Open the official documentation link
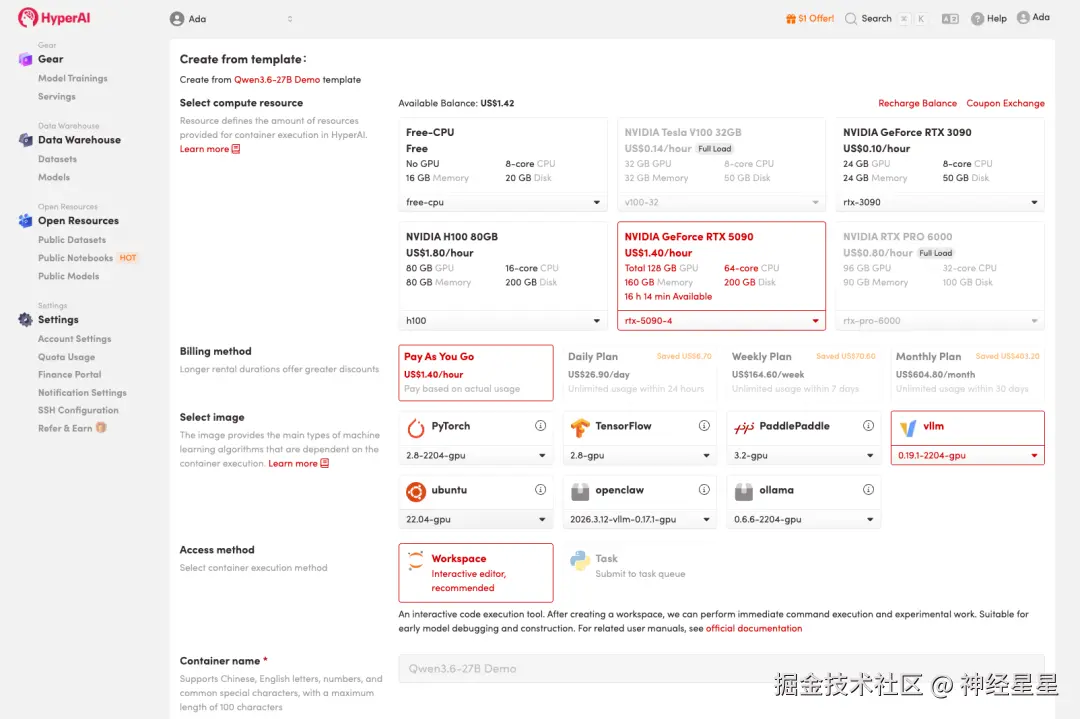The height and width of the screenshot is (719, 1080). [754, 629]
